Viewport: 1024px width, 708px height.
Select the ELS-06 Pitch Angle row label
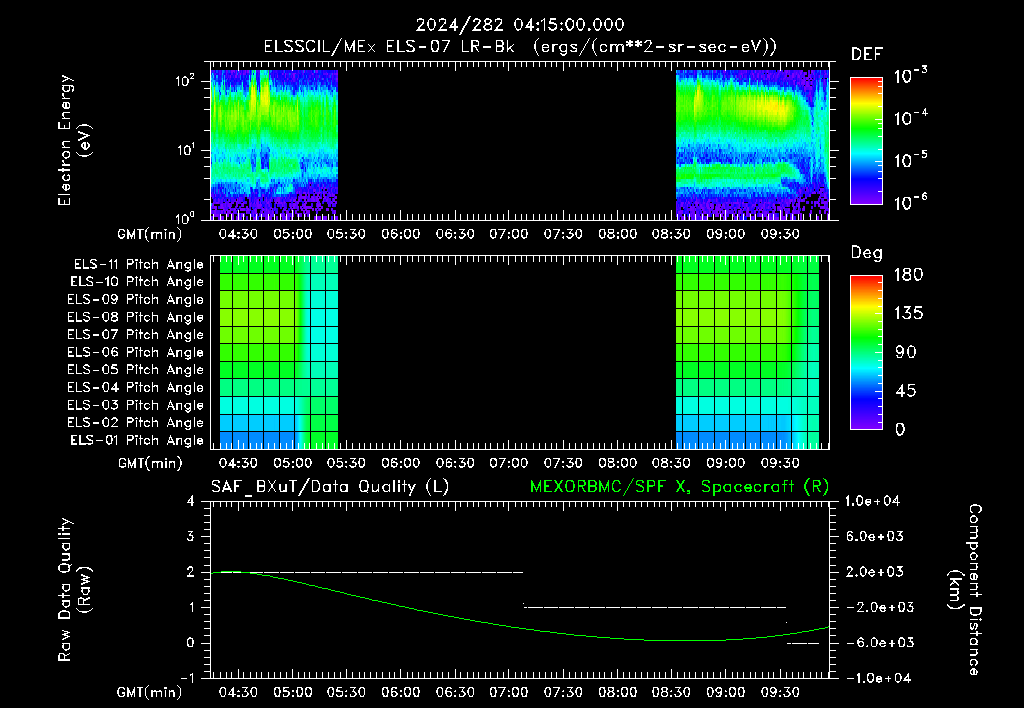(x=135, y=352)
